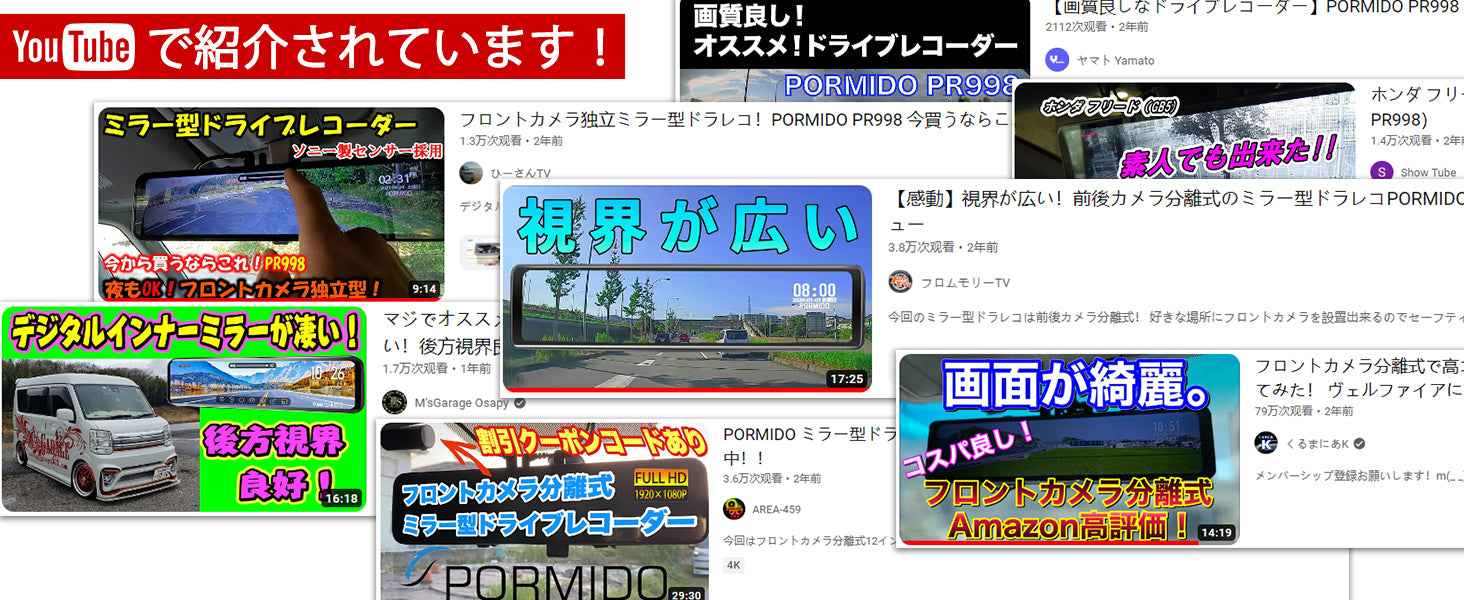Viewport: 1464px width, 600px height.
Task: Click the AREA-459 channel avatar
Action: pyautogui.click(x=734, y=509)
